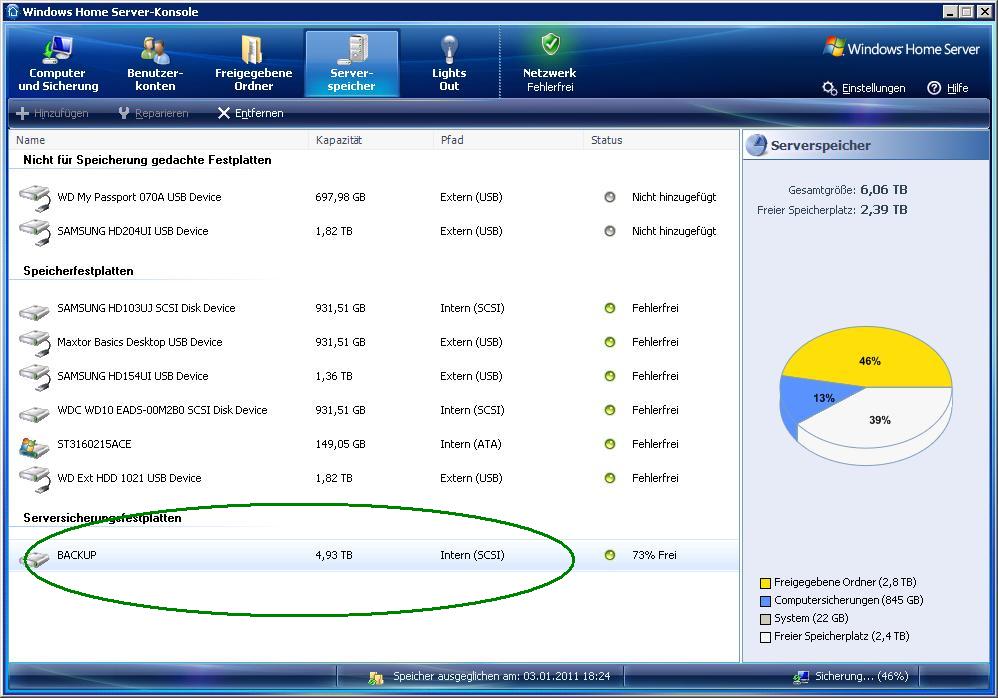Click Entfernen to remove the drive

point(251,113)
